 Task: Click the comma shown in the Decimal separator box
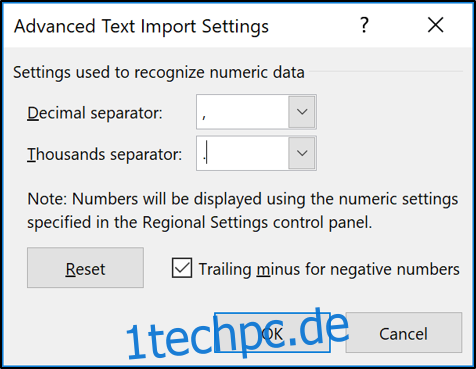tap(204, 117)
